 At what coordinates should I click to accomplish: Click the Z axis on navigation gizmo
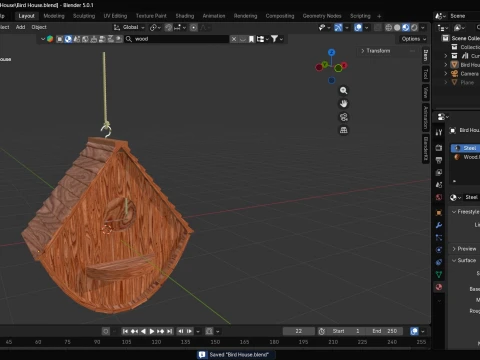(x=331, y=52)
